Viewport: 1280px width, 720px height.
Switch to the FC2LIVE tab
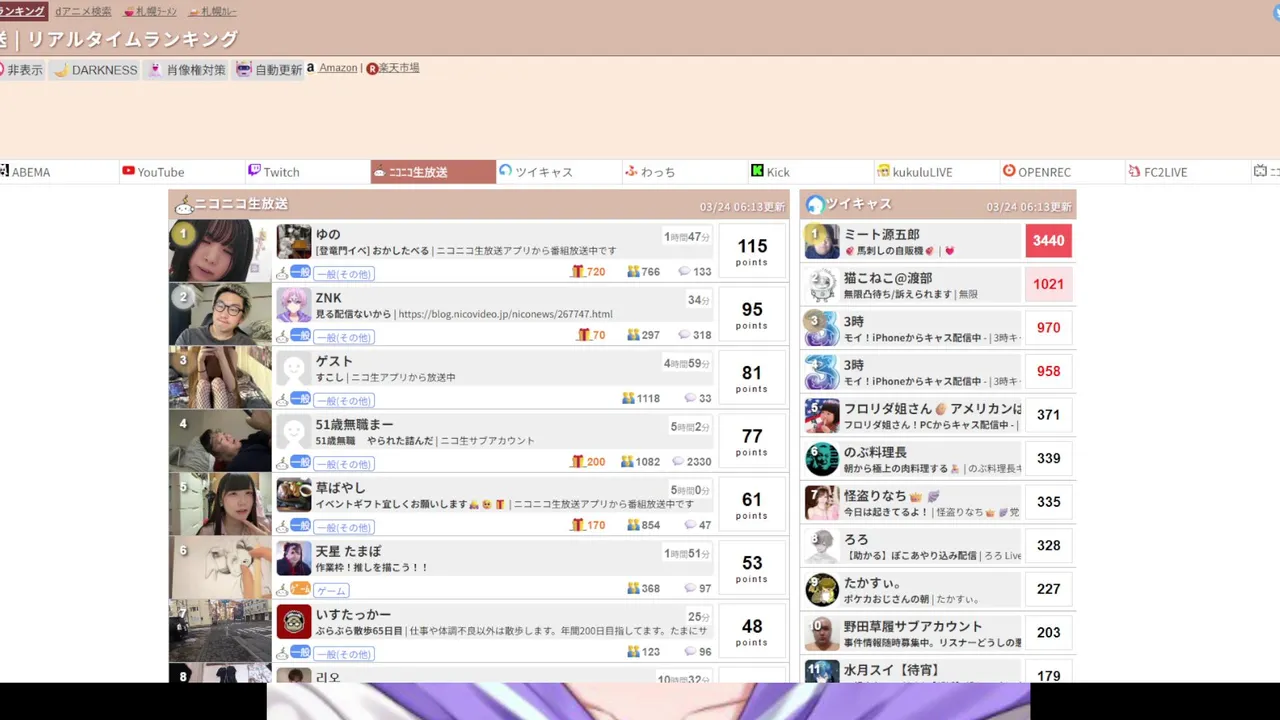pos(1189,172)
